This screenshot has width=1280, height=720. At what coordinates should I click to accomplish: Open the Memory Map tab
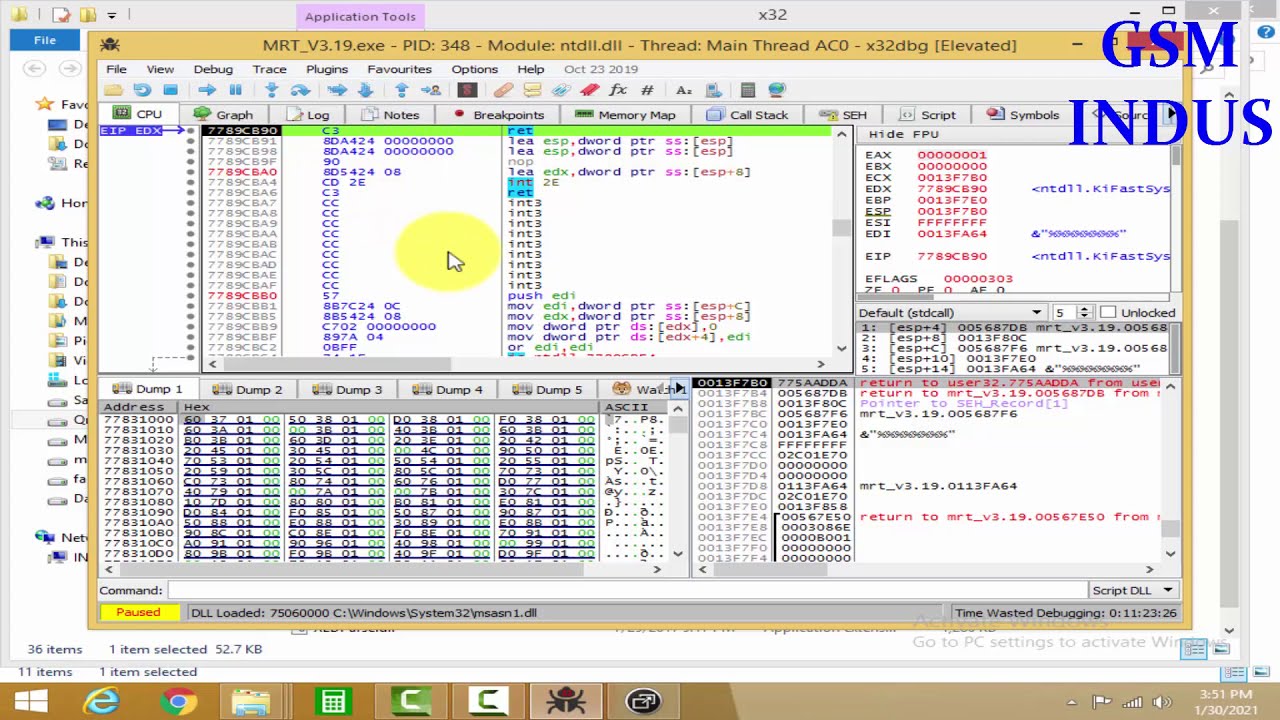point(626,115)
